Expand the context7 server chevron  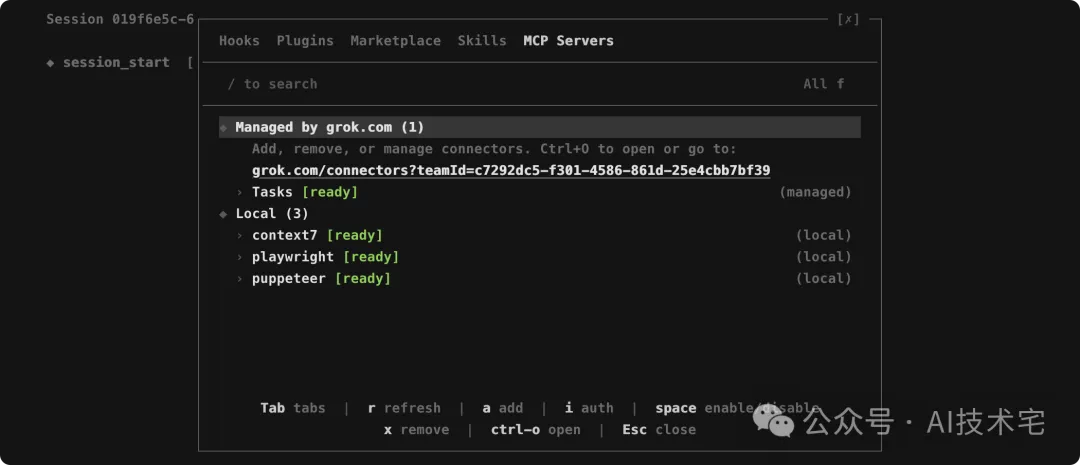pos(240,236)
